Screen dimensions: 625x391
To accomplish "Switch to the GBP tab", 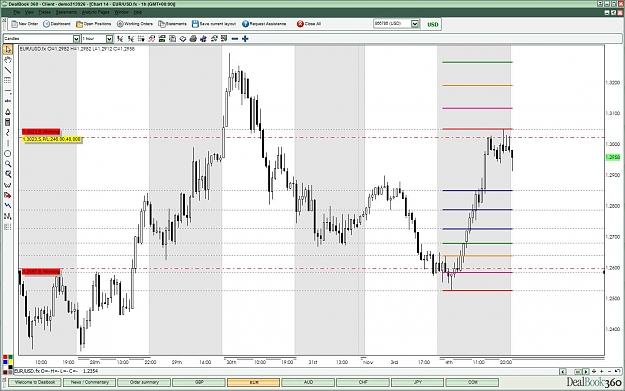I will pos(199,382).
